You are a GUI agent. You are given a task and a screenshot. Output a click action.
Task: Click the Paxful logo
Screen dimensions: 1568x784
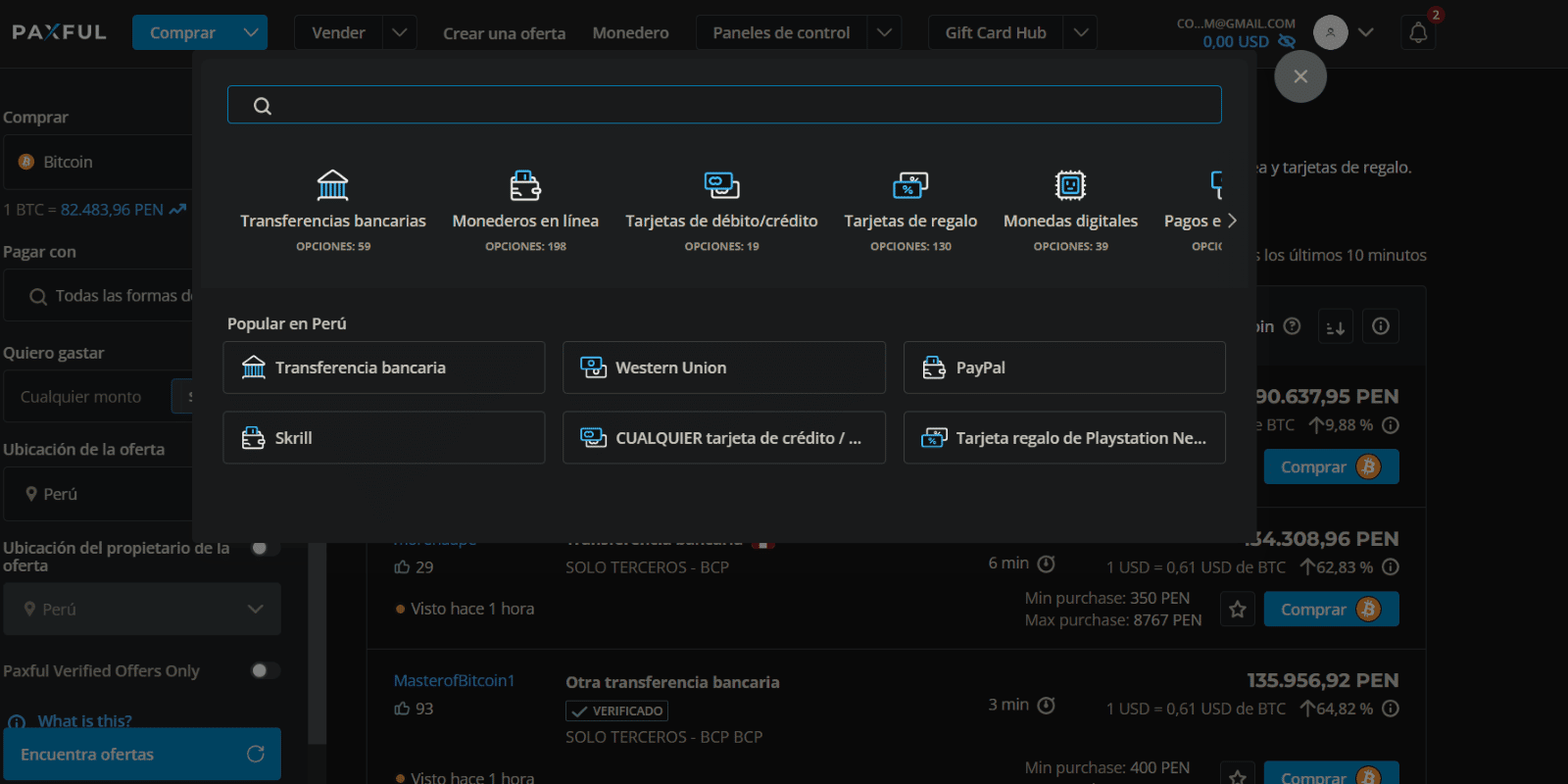pyautogui.click(x=59, y=32)
